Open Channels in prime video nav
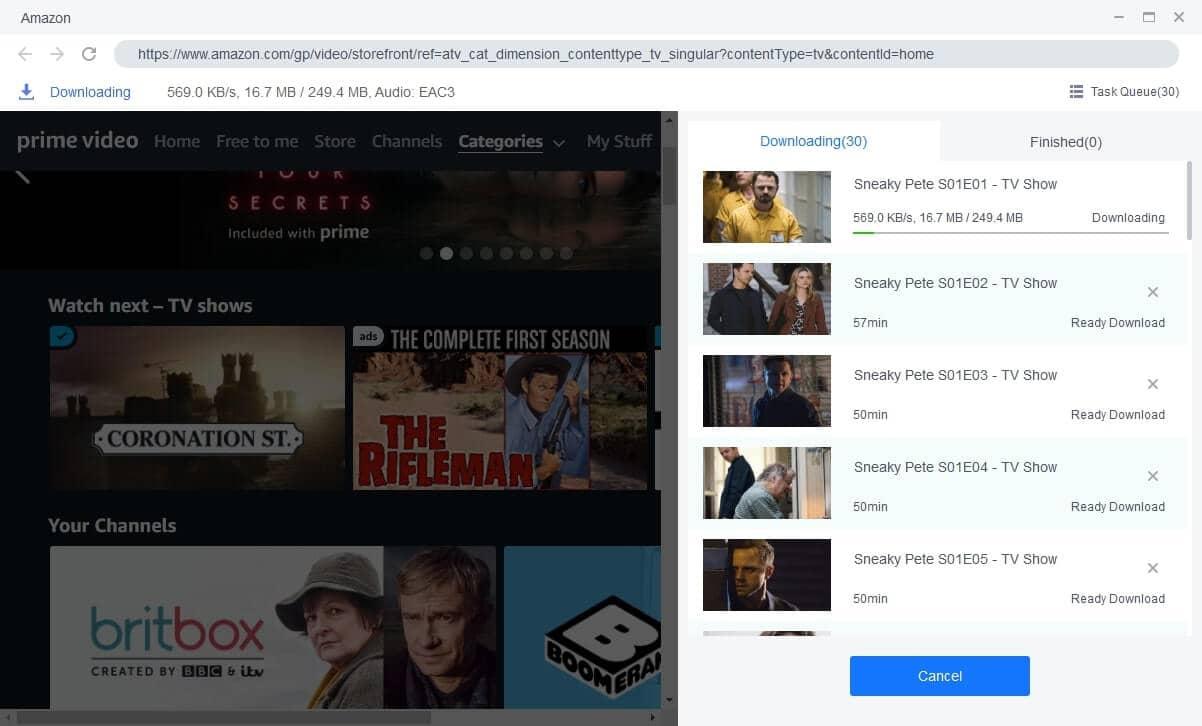The width and height of the screenshot is (1202, 726). point(407,141)
